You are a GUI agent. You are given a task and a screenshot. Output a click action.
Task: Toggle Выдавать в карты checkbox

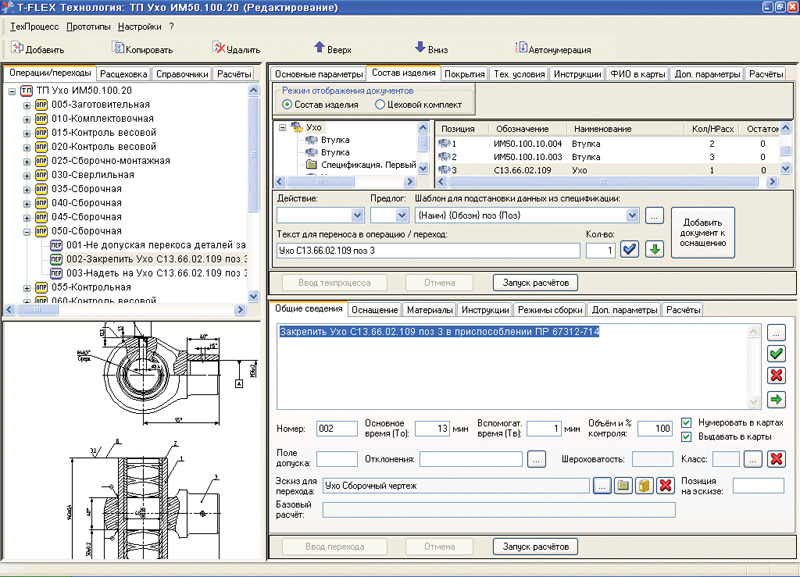[x=687, y=437]
